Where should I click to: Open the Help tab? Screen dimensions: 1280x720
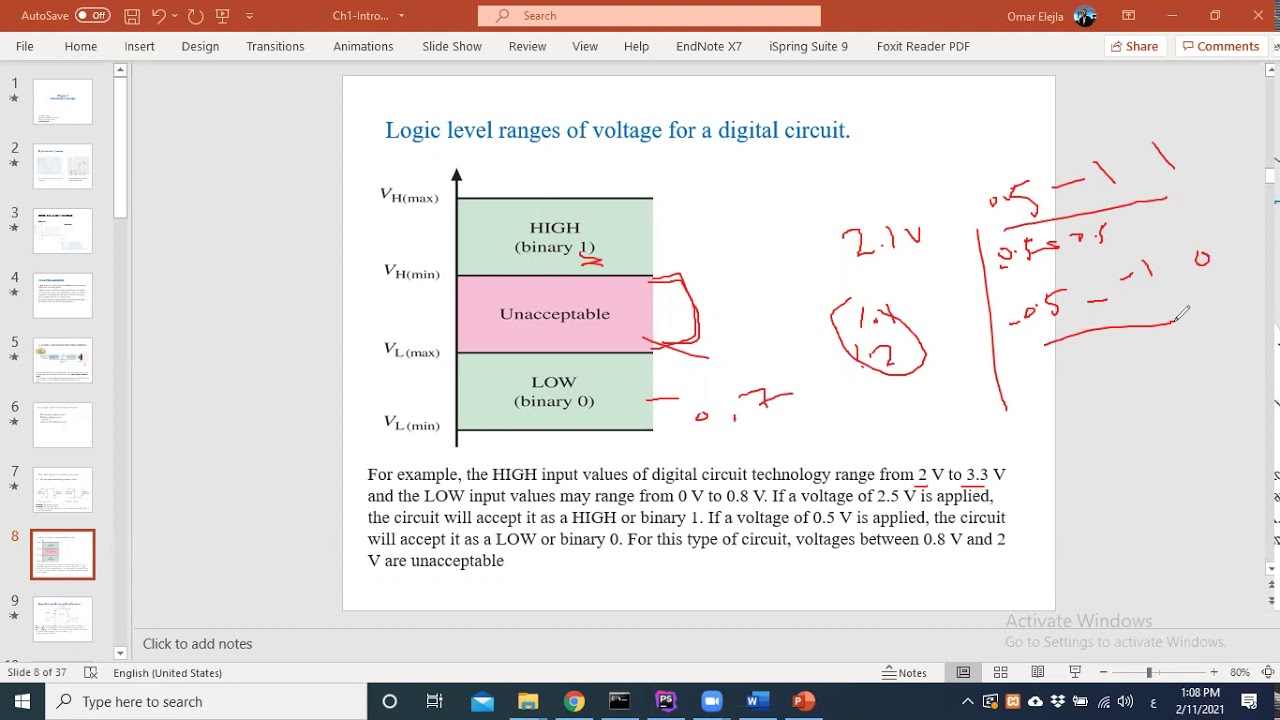click(x=636, y=46)
